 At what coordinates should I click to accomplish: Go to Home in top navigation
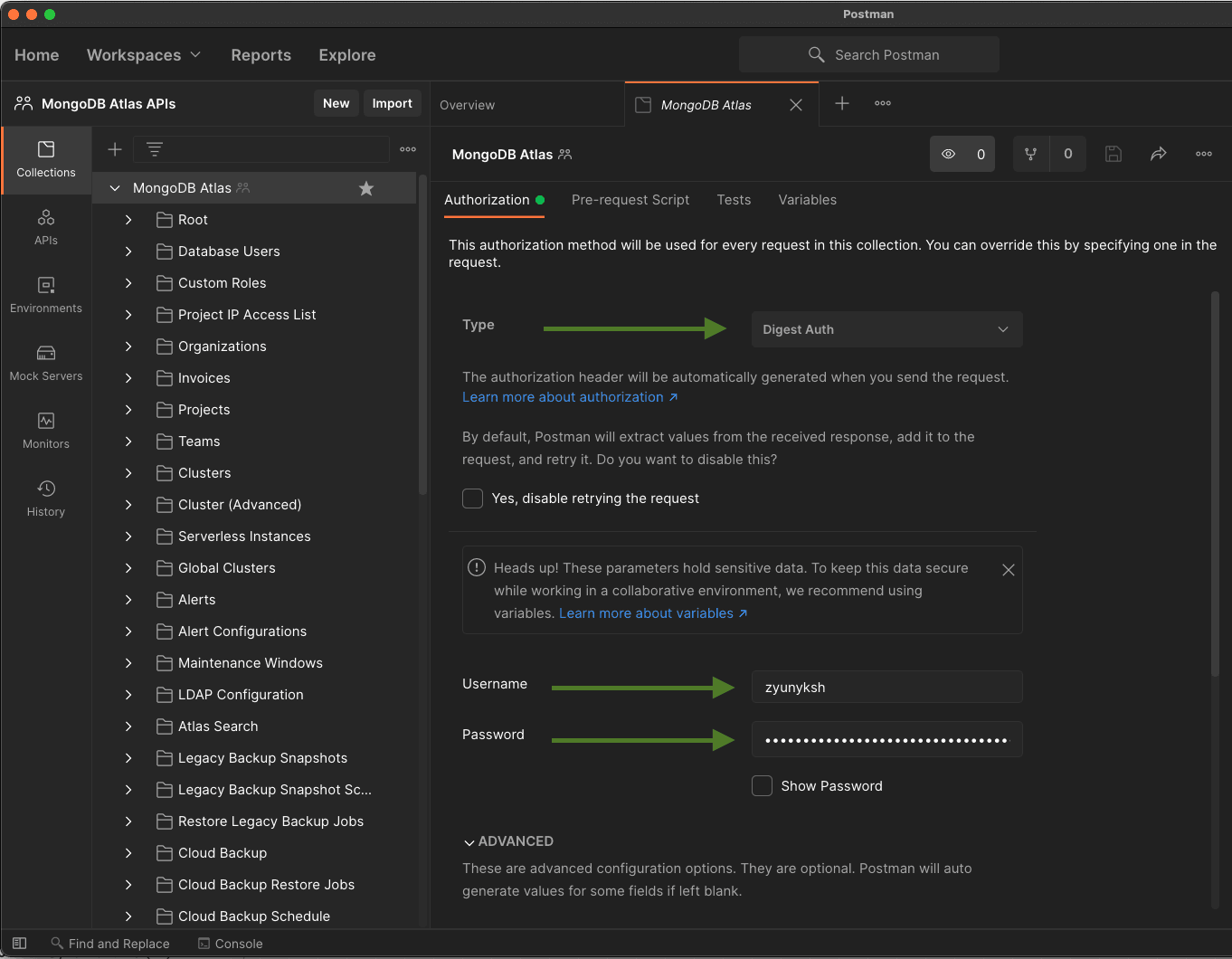(x=37, y=55)
